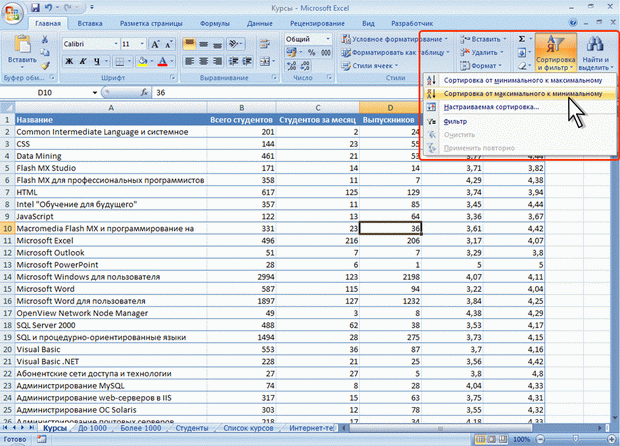Click the Удалить cells button
The height and width of the screenshot is (446, 620).
pyautogui.click(x=482, y=52)
